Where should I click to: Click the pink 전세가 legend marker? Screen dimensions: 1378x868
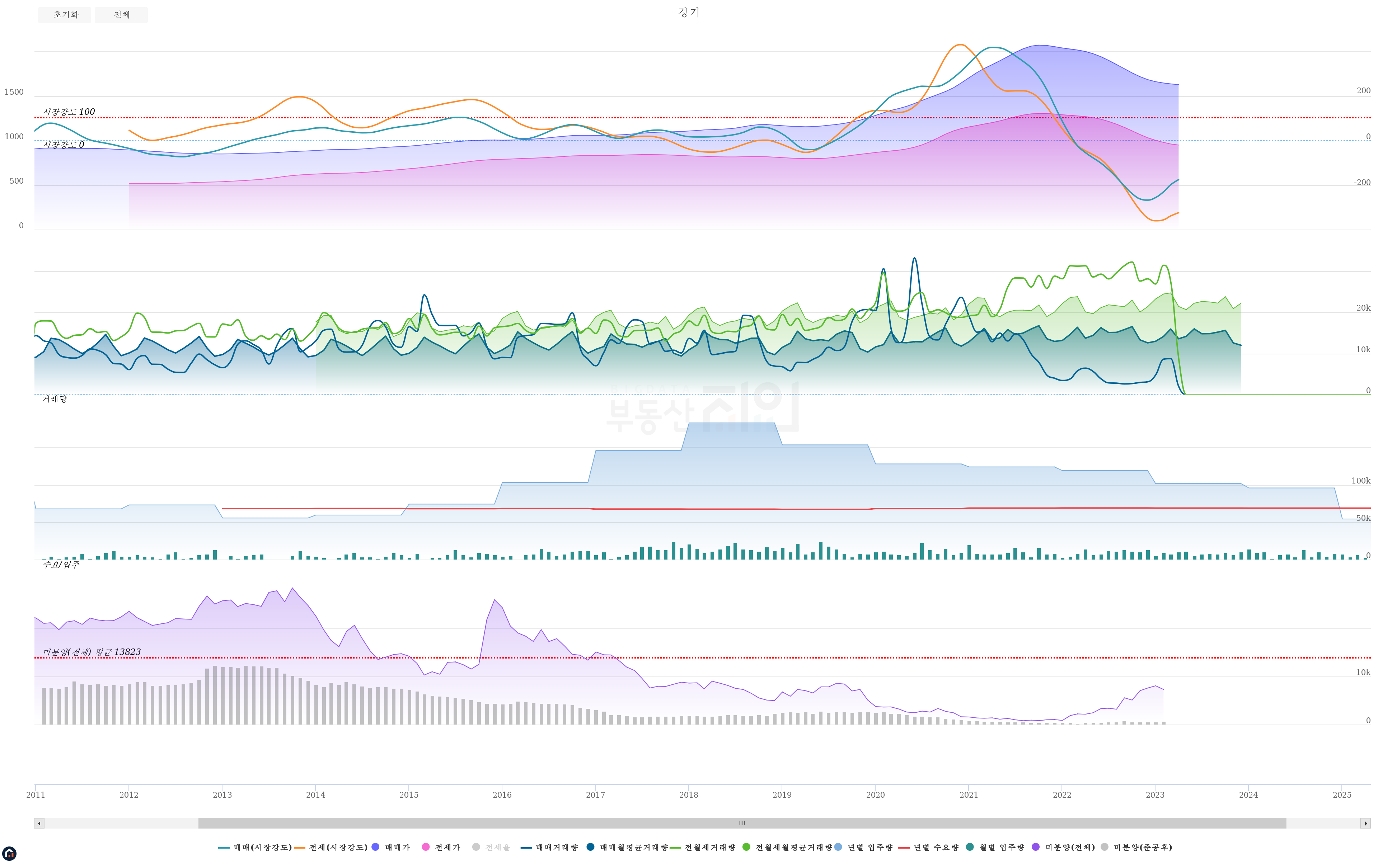click(426, 847)
